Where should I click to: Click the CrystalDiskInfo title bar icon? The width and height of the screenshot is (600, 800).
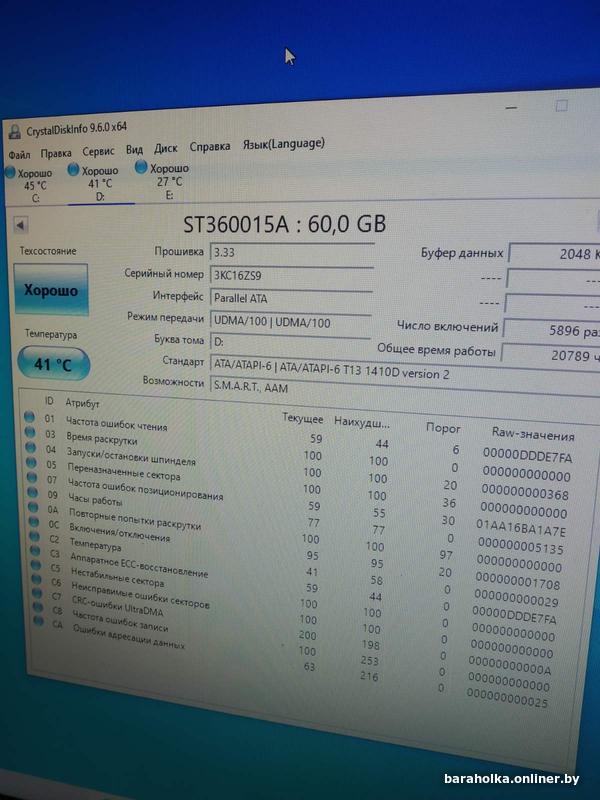[15, 132]
